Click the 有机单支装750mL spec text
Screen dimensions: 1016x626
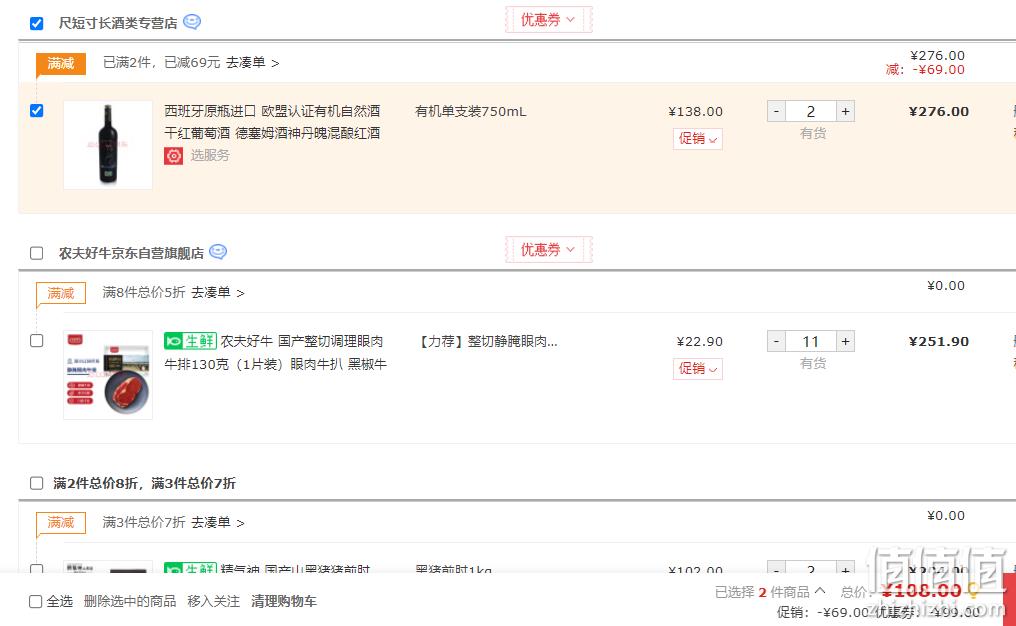tap(470, 111)
